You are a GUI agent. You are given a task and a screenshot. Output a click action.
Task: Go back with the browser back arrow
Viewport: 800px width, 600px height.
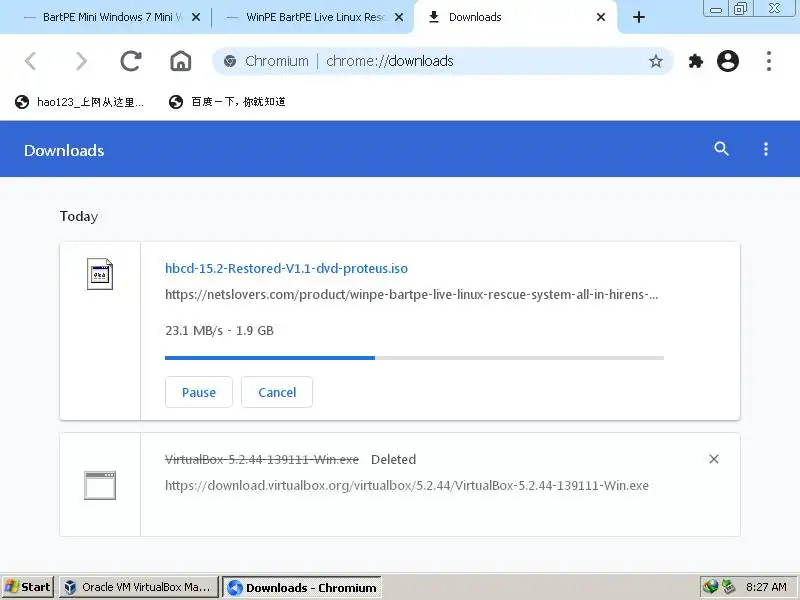(31, 61)
